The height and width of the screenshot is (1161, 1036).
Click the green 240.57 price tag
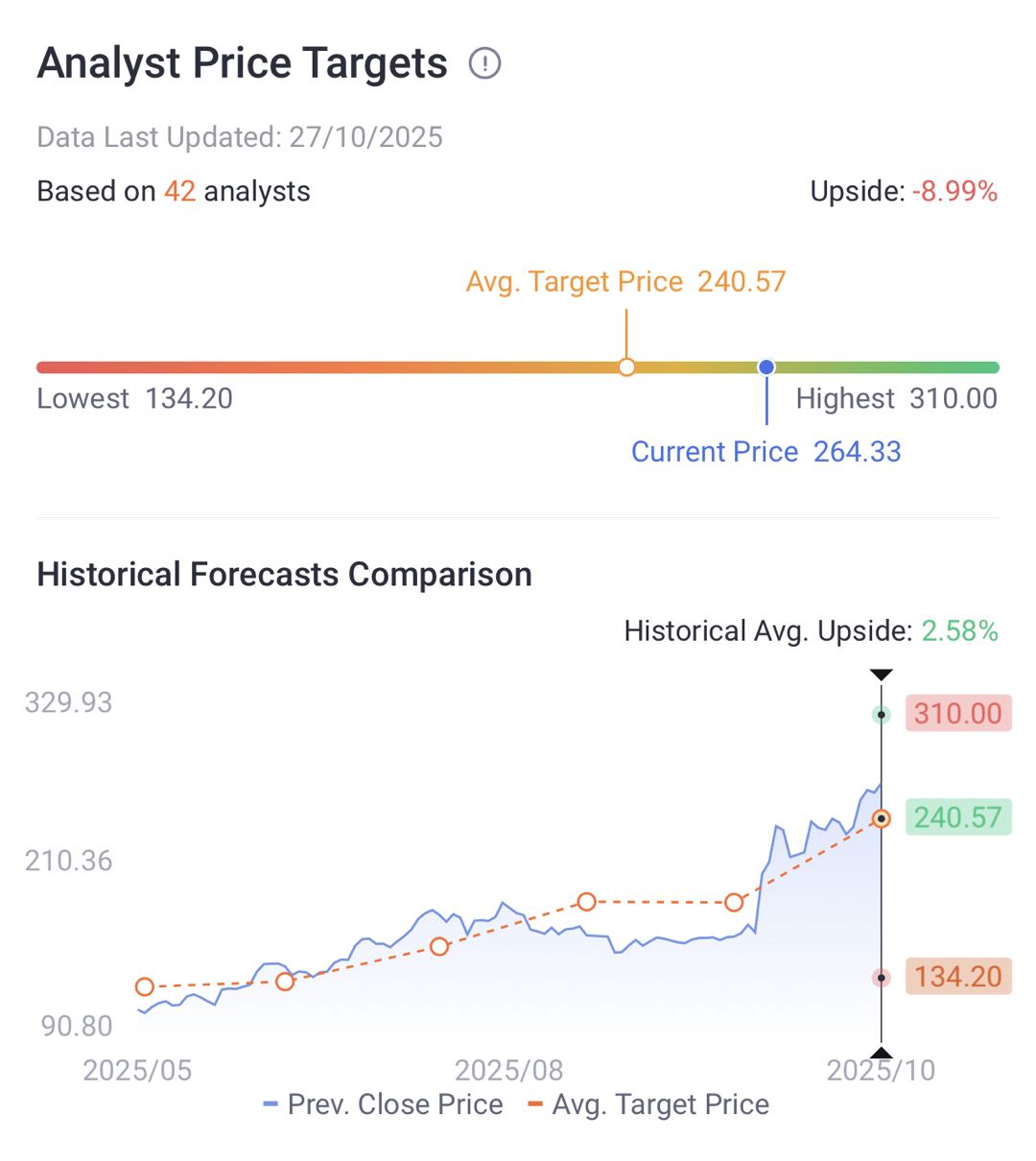point(957,817)
